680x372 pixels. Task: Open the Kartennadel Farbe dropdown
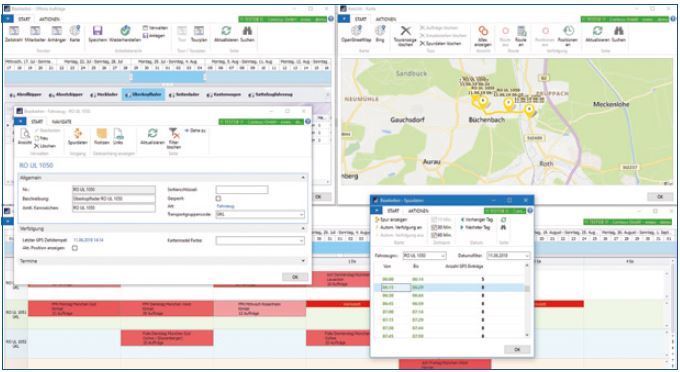[x=301, y=241]
